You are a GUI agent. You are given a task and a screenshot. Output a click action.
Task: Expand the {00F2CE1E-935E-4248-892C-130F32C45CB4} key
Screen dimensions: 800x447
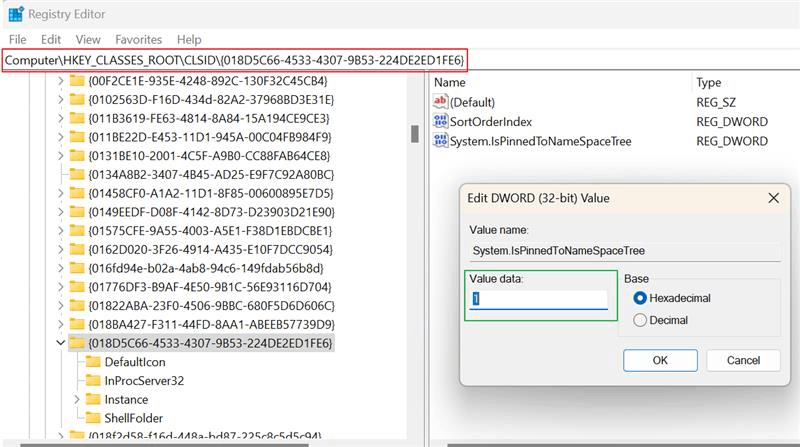pyautogui.click(x=60, y=81)
